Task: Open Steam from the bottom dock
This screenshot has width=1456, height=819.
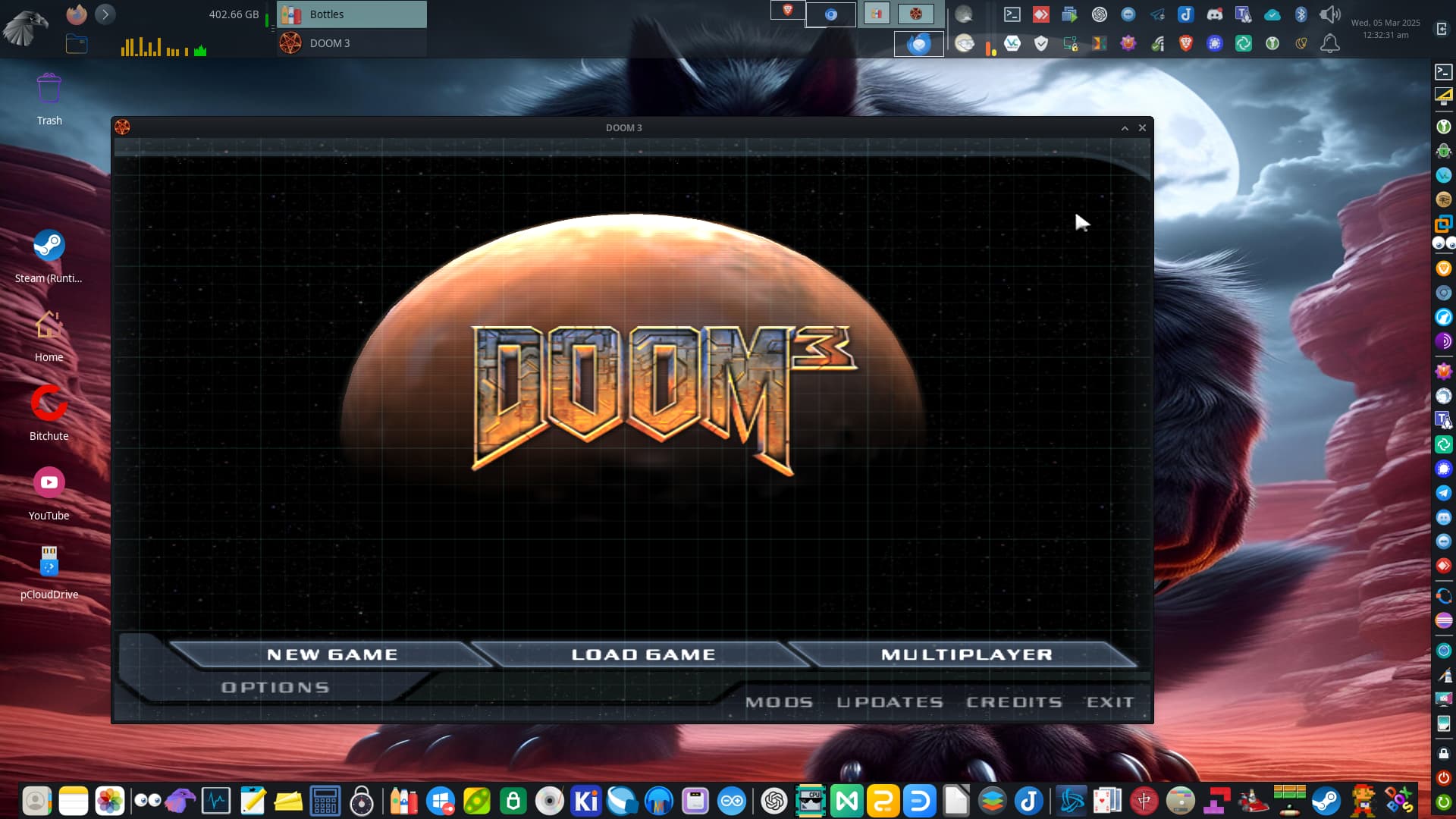Action: point(1326,801)
